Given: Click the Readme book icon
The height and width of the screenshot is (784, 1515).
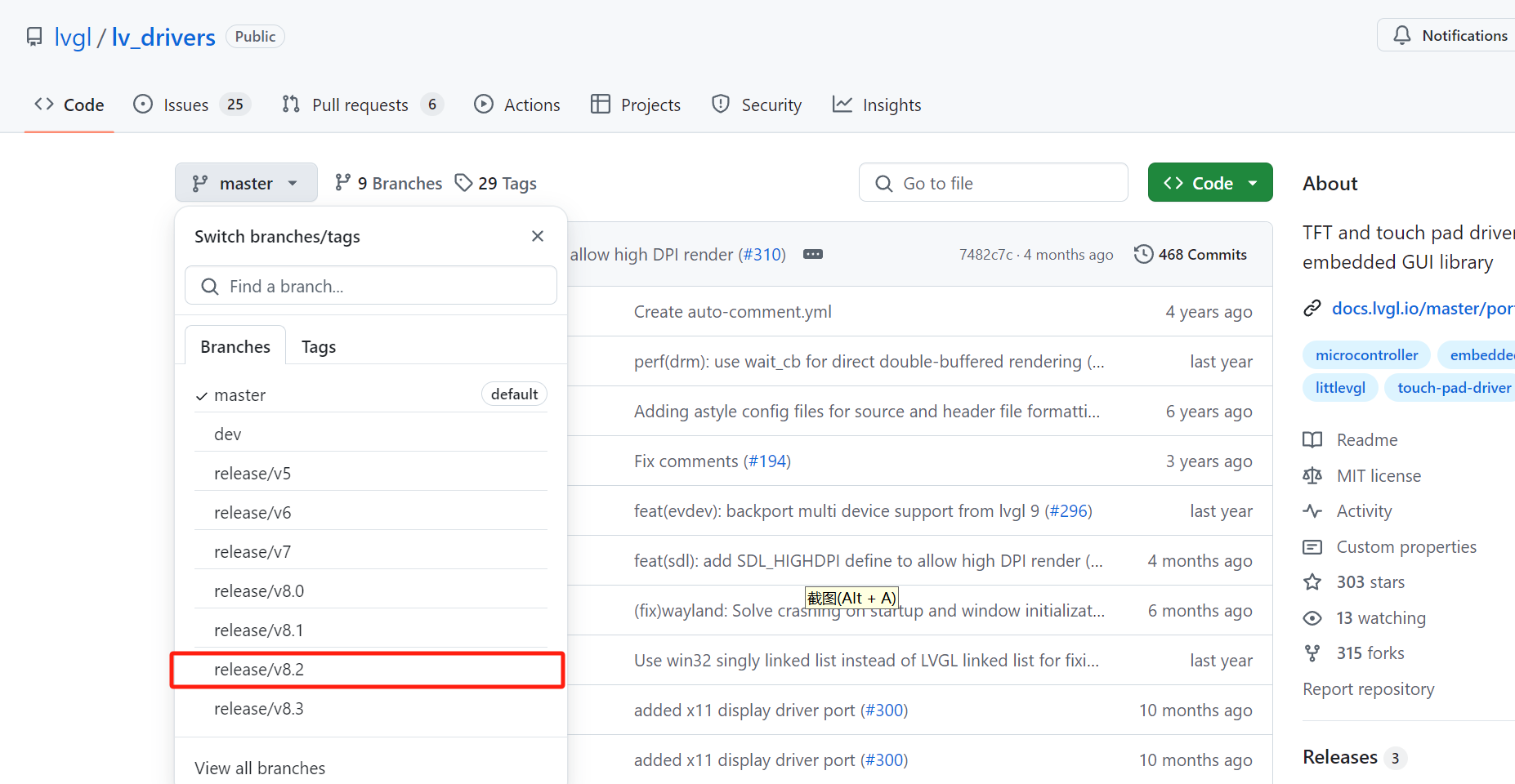Looking at the screenshot, I should (1312, 440).
